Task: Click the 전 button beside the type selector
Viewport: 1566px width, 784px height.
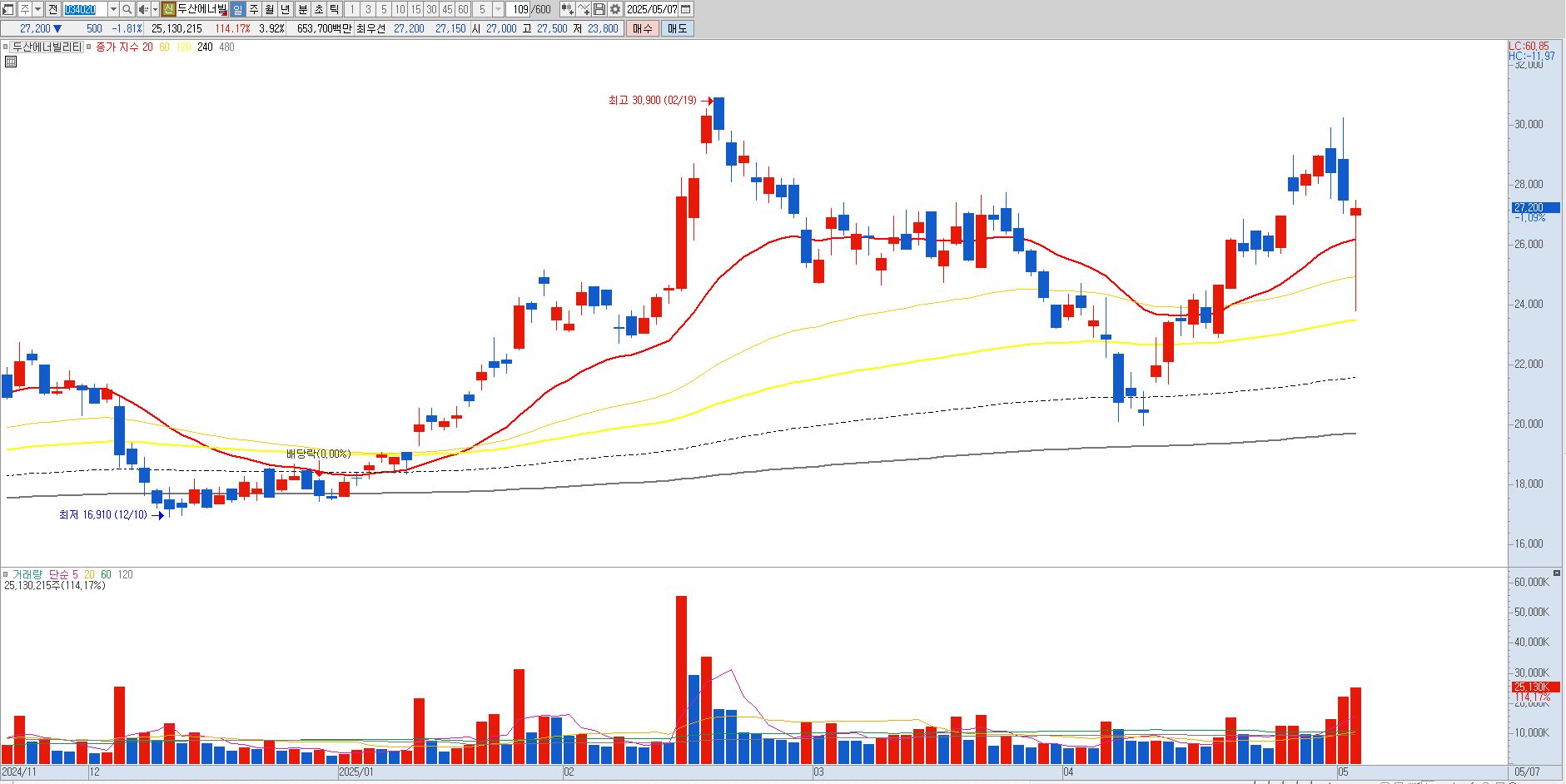Action: tap(52, 9)
